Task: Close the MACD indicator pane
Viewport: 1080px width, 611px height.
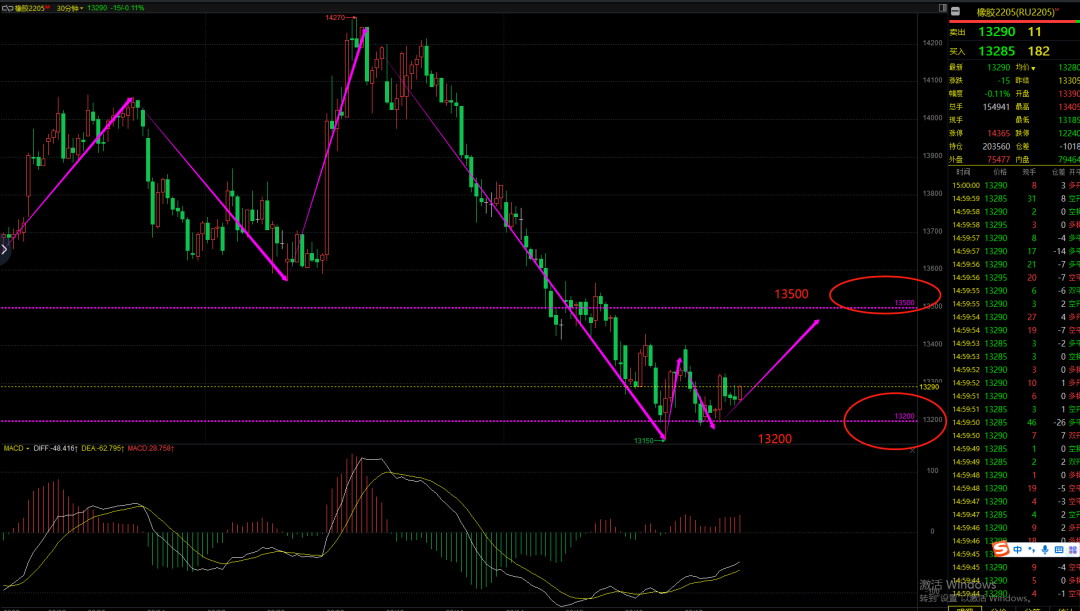Action: pos(913,451)
